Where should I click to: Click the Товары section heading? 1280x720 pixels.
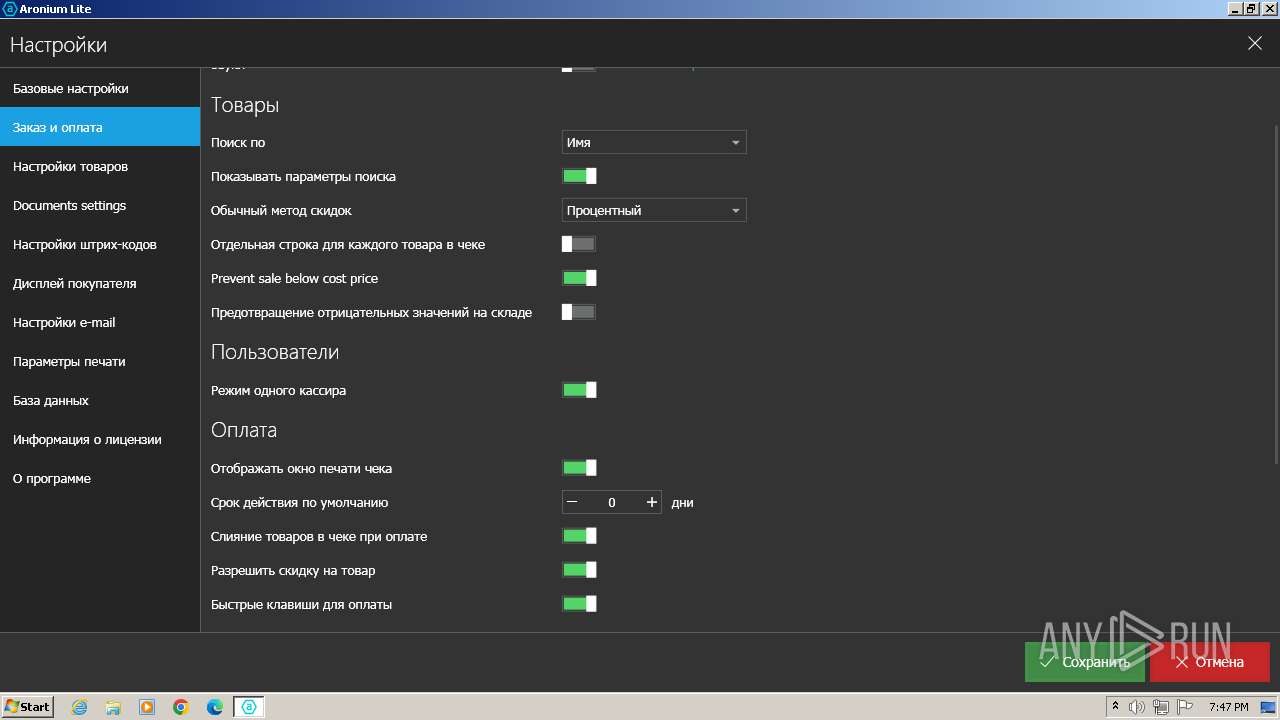click(245, 105)
